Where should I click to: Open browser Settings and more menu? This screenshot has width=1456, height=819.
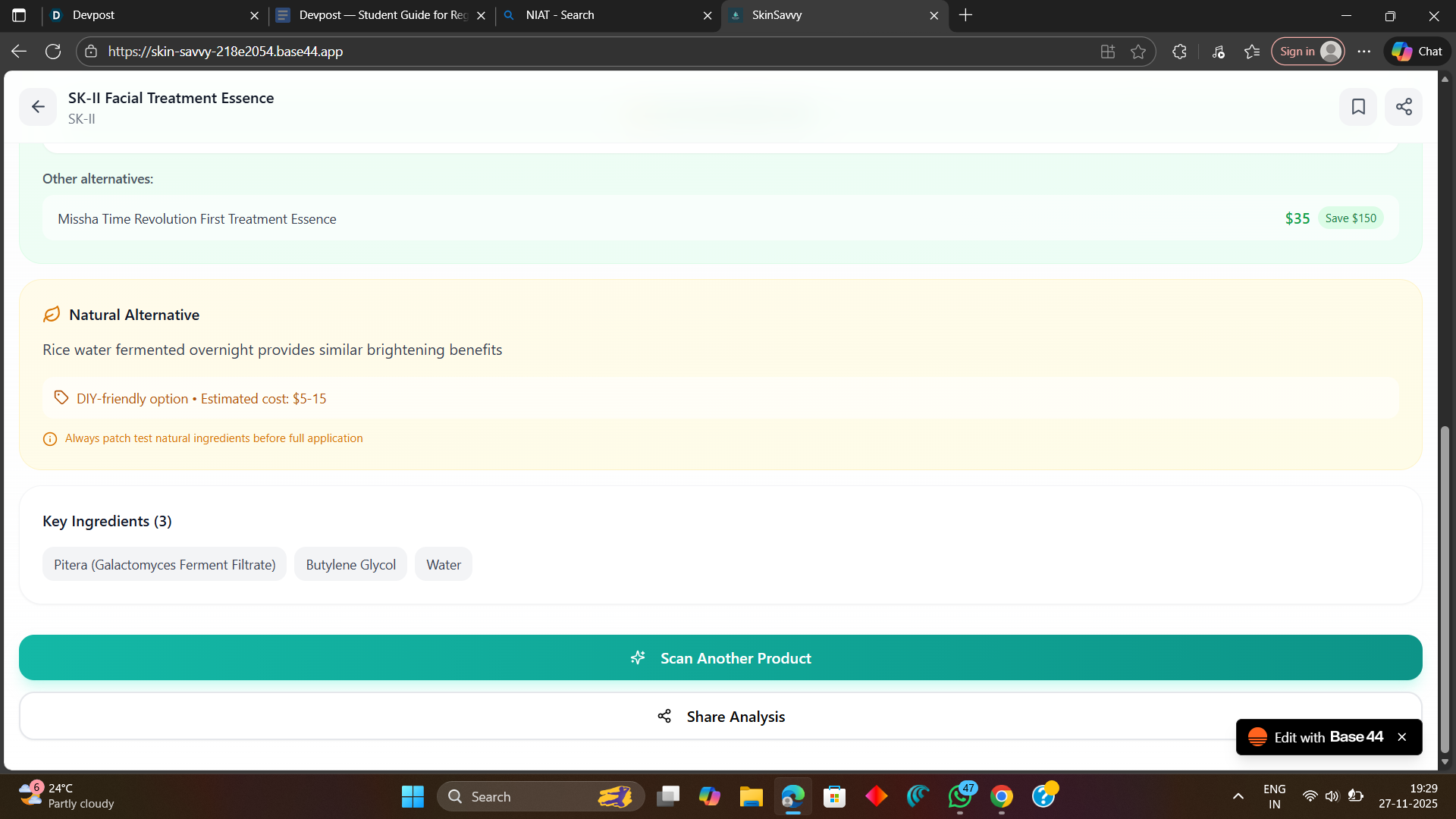[1364, 52]
